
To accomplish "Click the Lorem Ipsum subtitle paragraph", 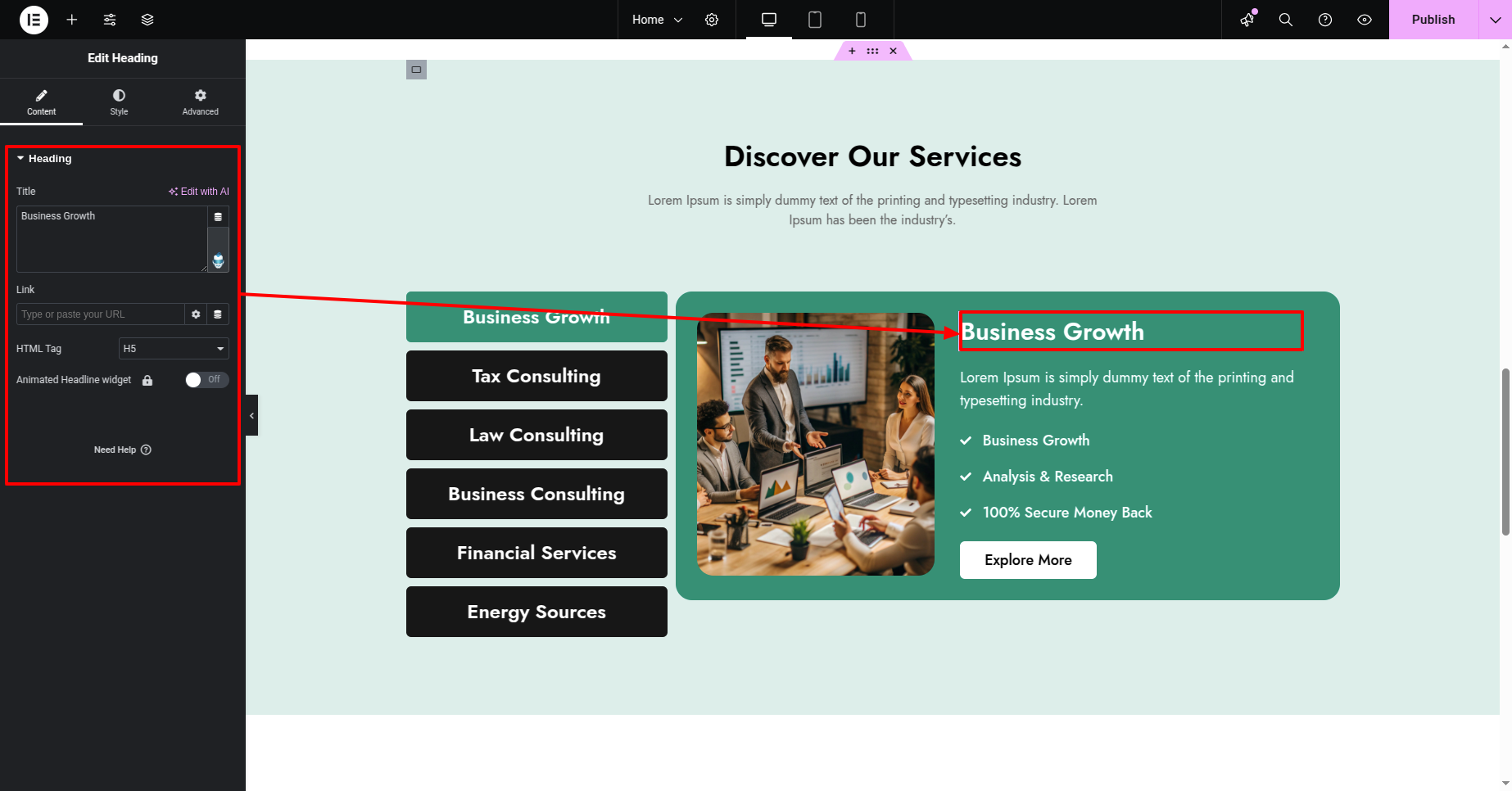I will click(x=872, y=210).
